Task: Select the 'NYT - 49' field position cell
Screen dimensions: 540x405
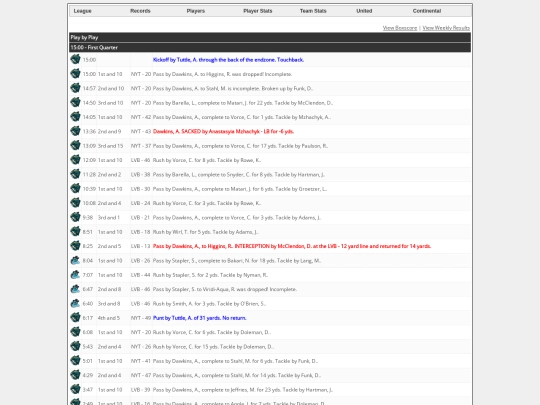Action: coord(141,318)
